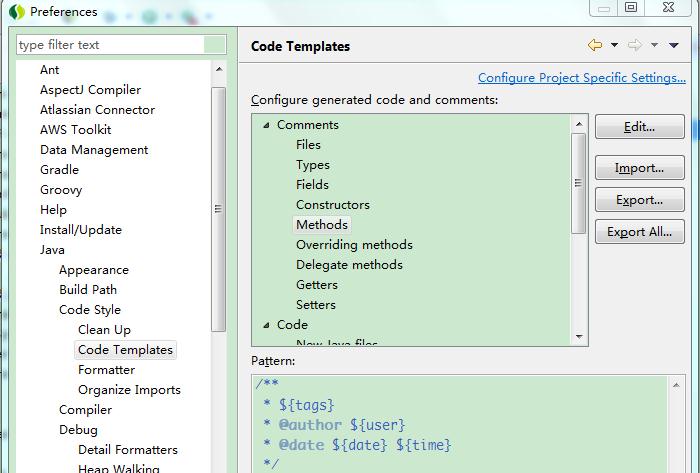
Task: Select Getters in the templates tree
Action: [316, 285]
